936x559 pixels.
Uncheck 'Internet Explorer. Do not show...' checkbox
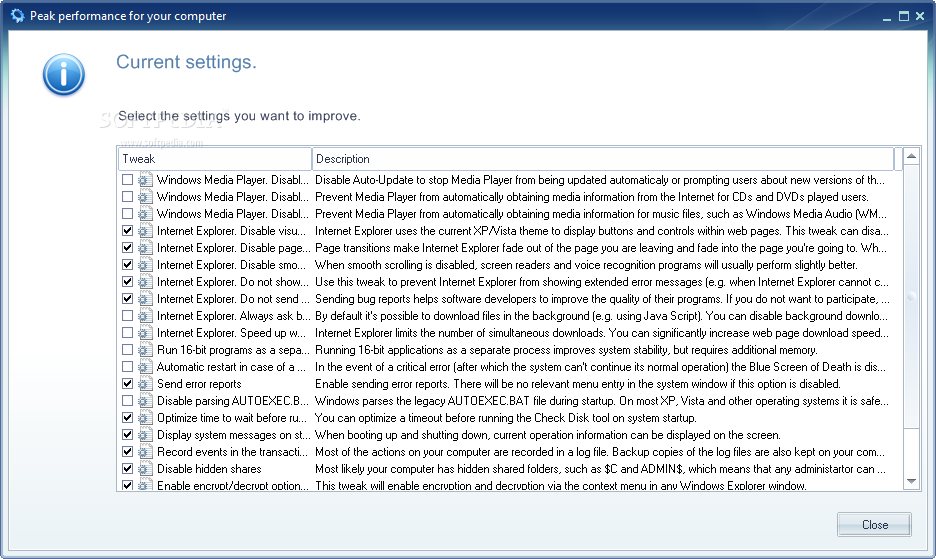point(127,281)
